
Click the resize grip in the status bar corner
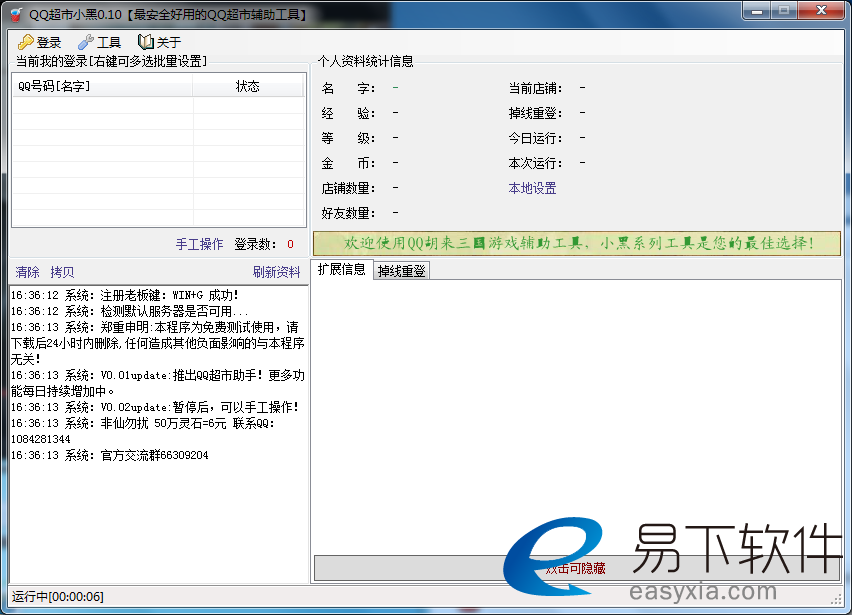pos(836,599)
